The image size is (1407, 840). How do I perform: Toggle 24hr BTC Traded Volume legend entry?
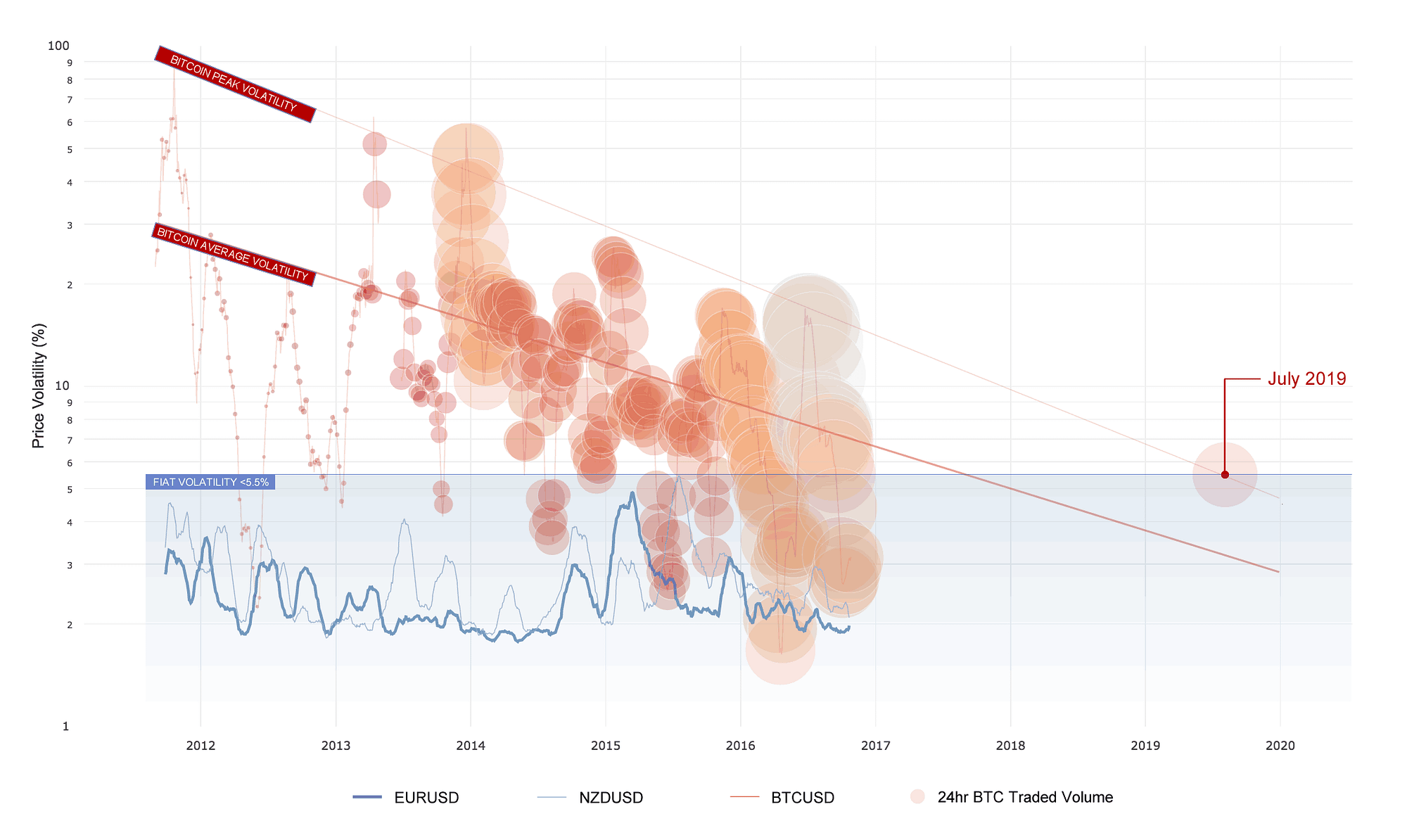click(1011, 797)
